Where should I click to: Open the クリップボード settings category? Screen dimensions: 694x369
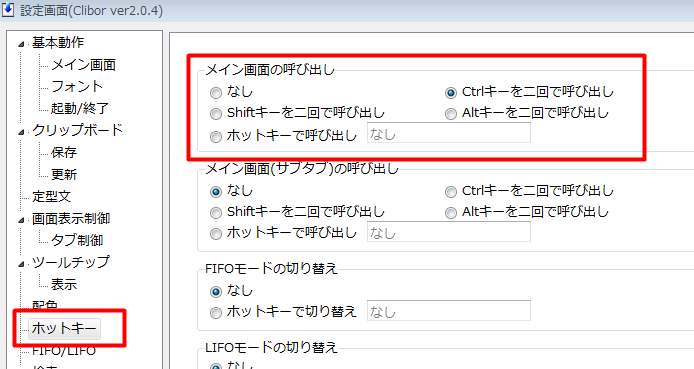click(77, 130)
